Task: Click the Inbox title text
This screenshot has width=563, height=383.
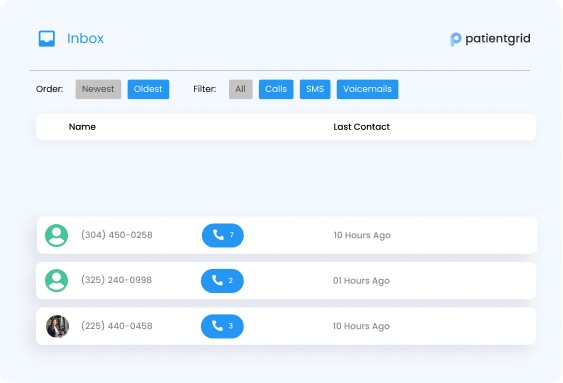Action: point(85,38)
